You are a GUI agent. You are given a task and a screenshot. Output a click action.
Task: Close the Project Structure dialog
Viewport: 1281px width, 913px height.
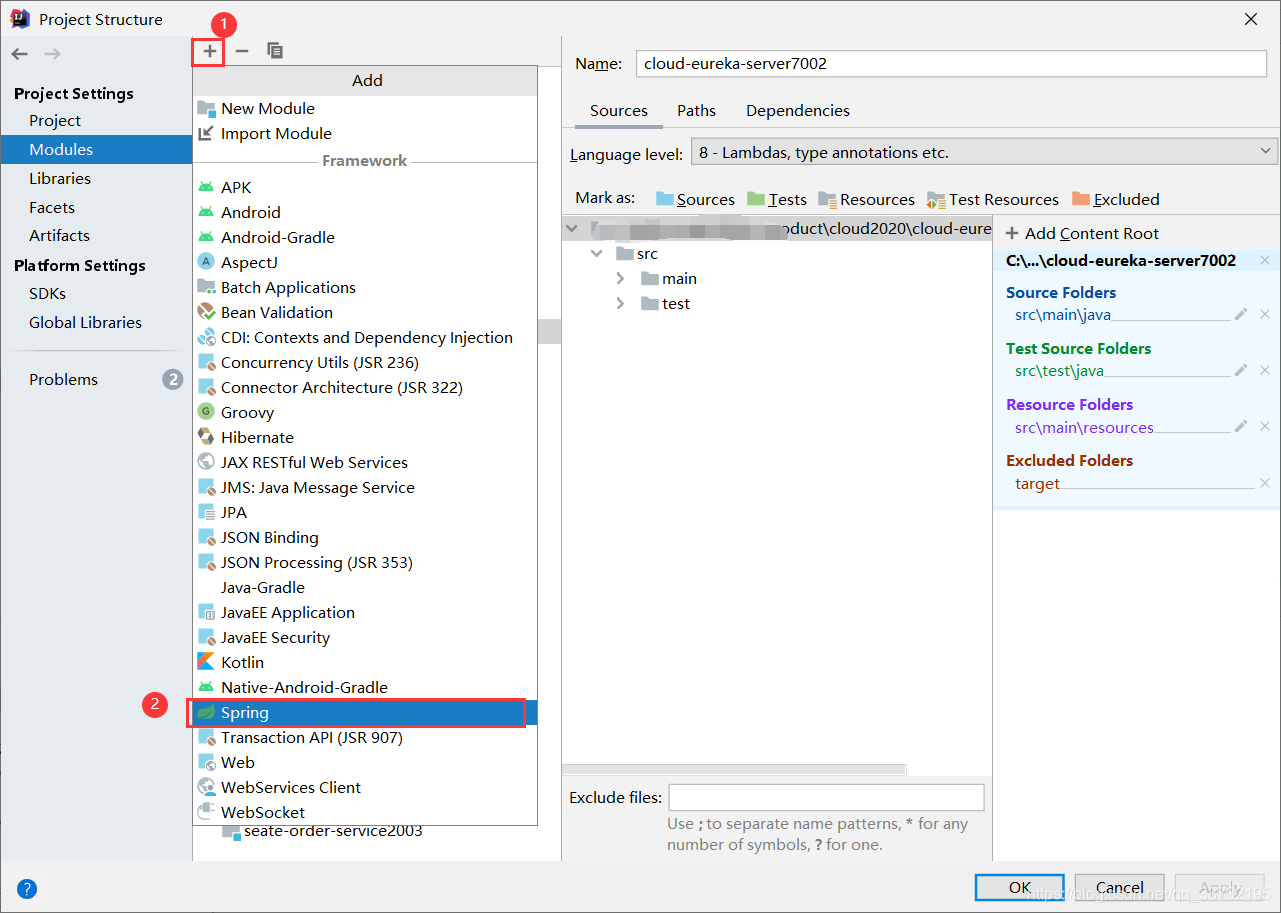(x=1251, y=18)
